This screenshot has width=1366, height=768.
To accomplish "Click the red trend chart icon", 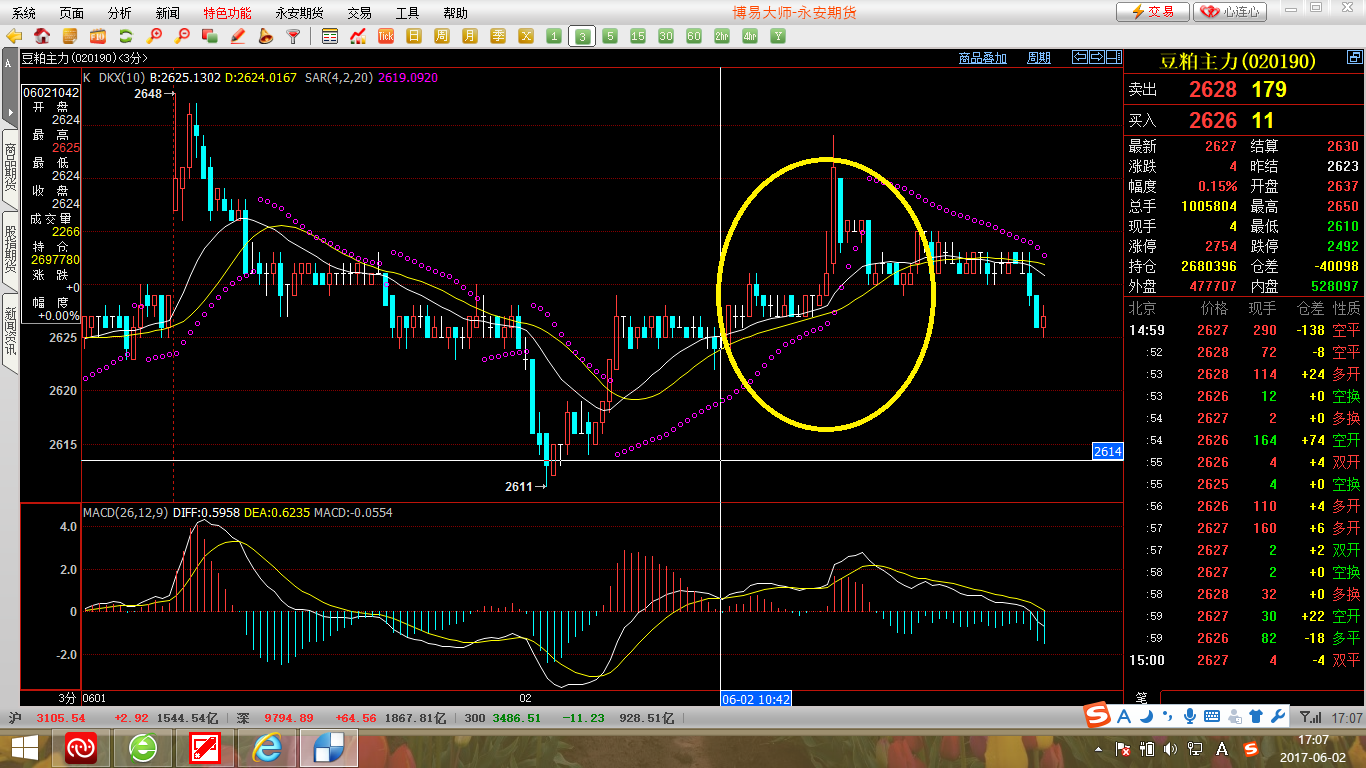I will pos(358,36).
